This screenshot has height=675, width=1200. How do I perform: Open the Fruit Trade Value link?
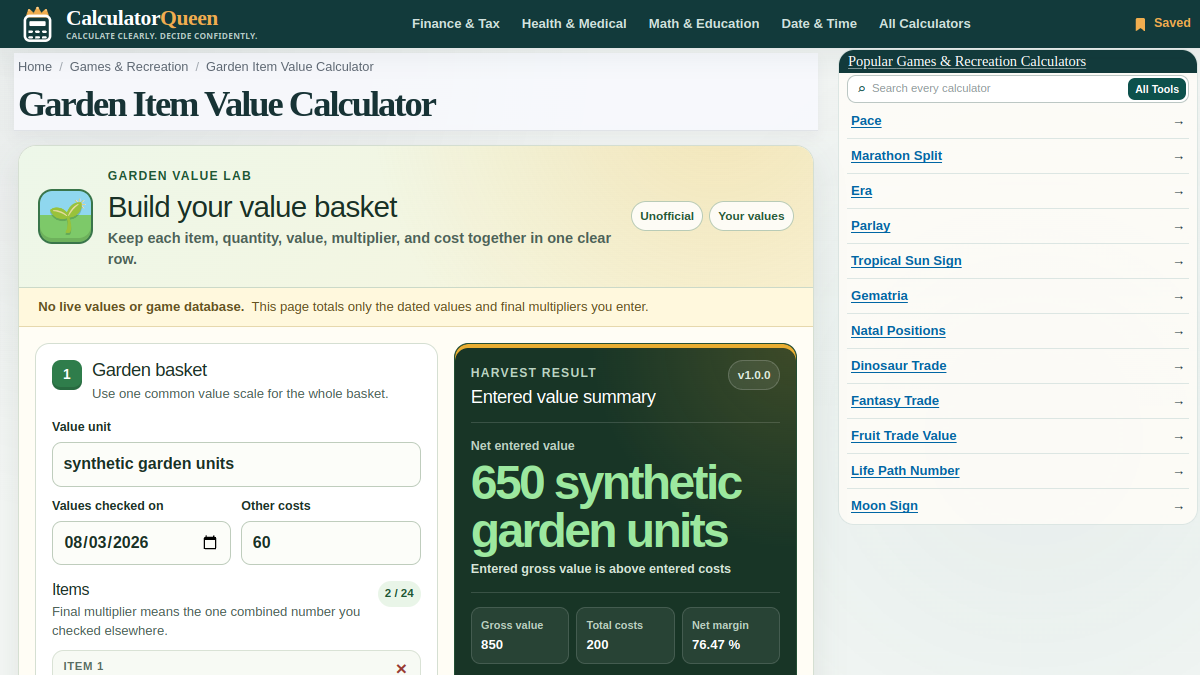click(x=903, y=436)
